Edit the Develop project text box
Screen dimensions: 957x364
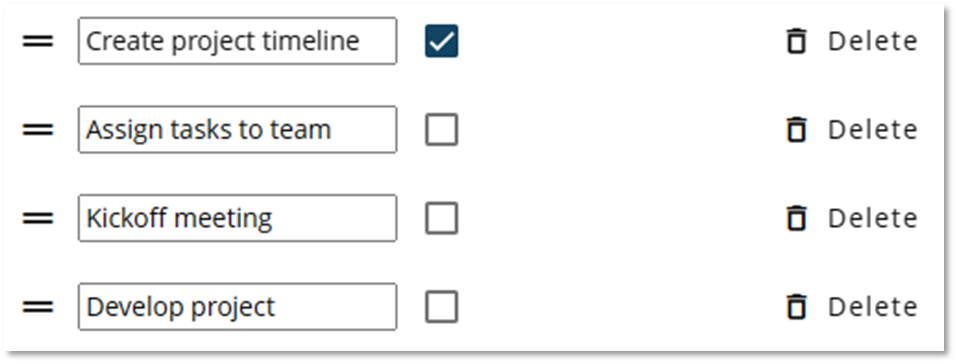click(237, 307)
